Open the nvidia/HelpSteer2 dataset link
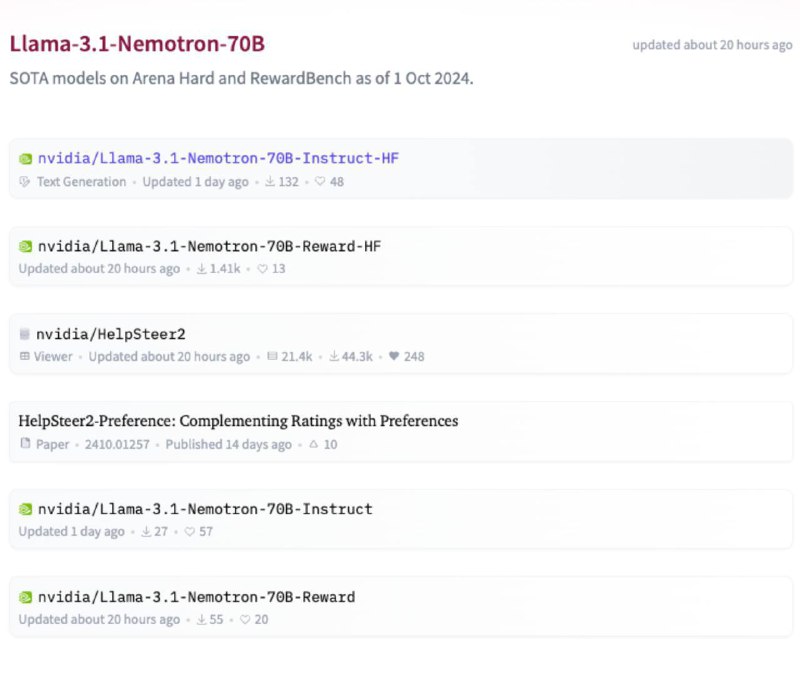800x674 pixels. (x=111, y=334)
